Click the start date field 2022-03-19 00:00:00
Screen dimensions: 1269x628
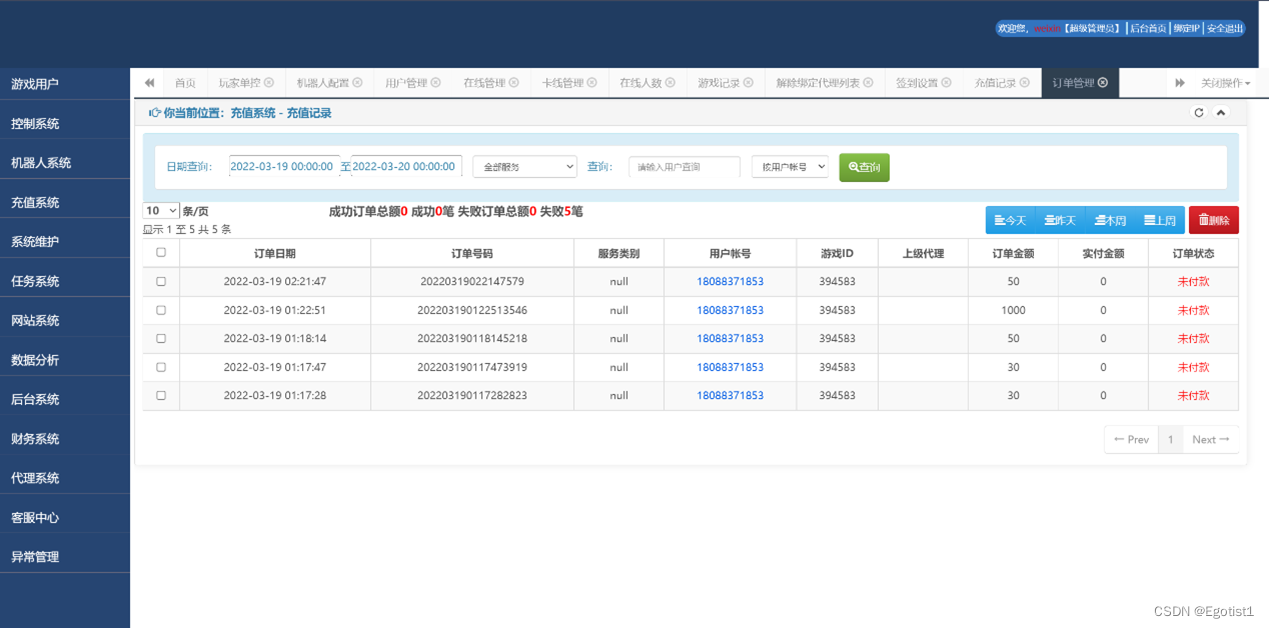[x=284, y=167]
